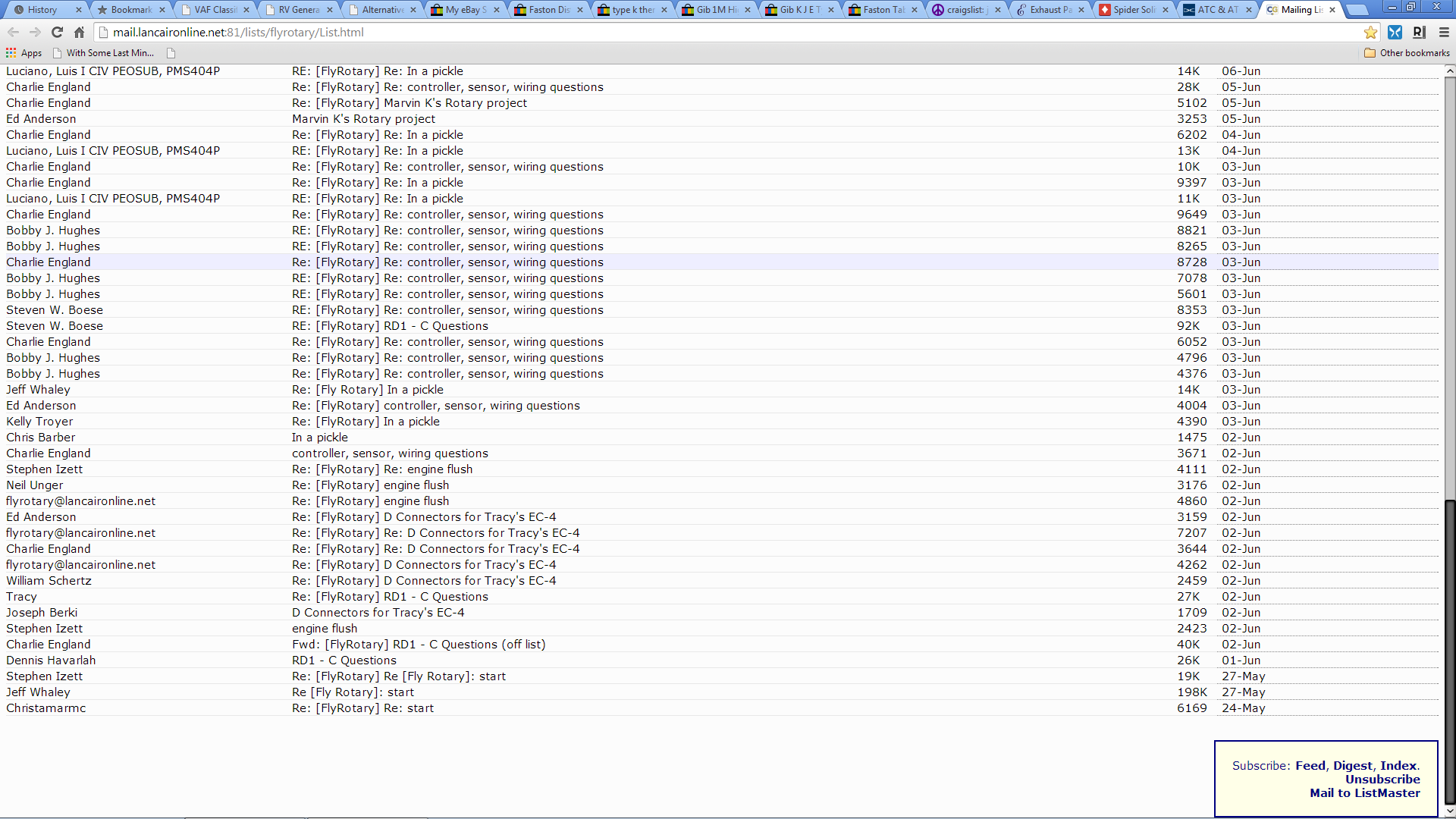This screenshot has height=819, width=1456.
Task: Open the new tab button
Action: 1357,10
